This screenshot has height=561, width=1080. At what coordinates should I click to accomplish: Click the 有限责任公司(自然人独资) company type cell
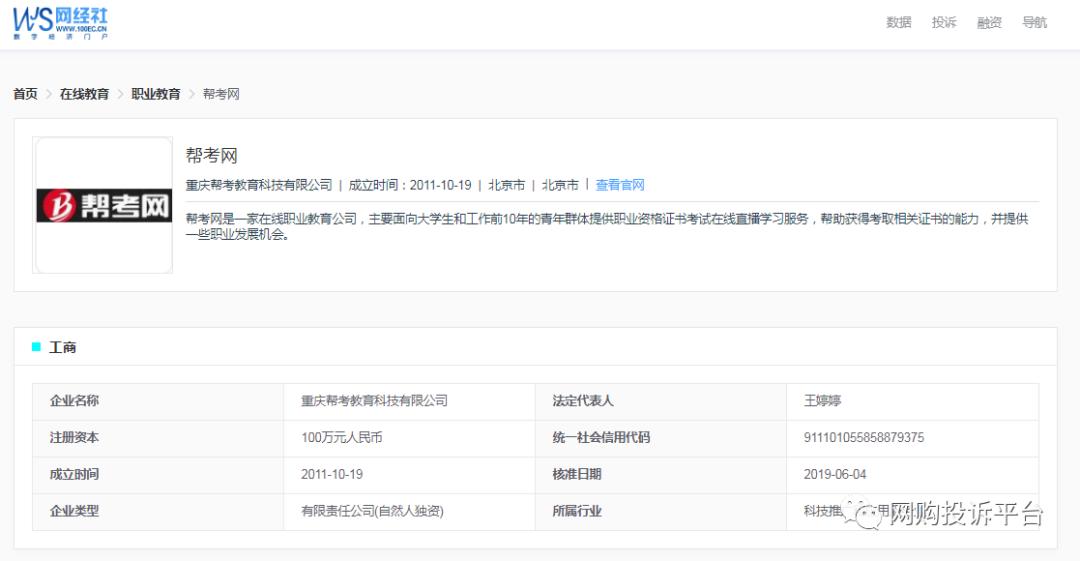(x=372, y=511)
